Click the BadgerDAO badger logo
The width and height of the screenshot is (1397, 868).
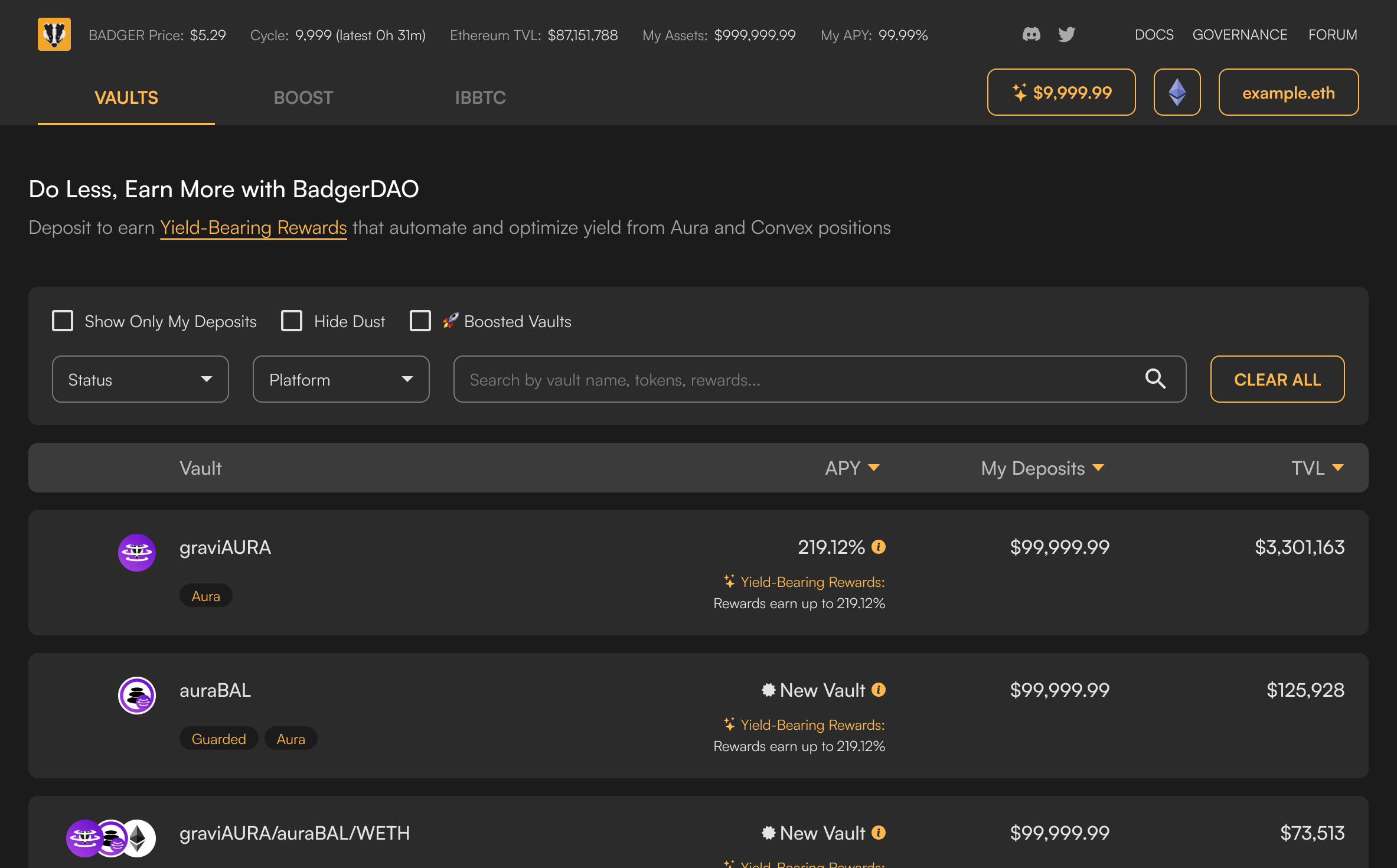click(x=54, y=34)
